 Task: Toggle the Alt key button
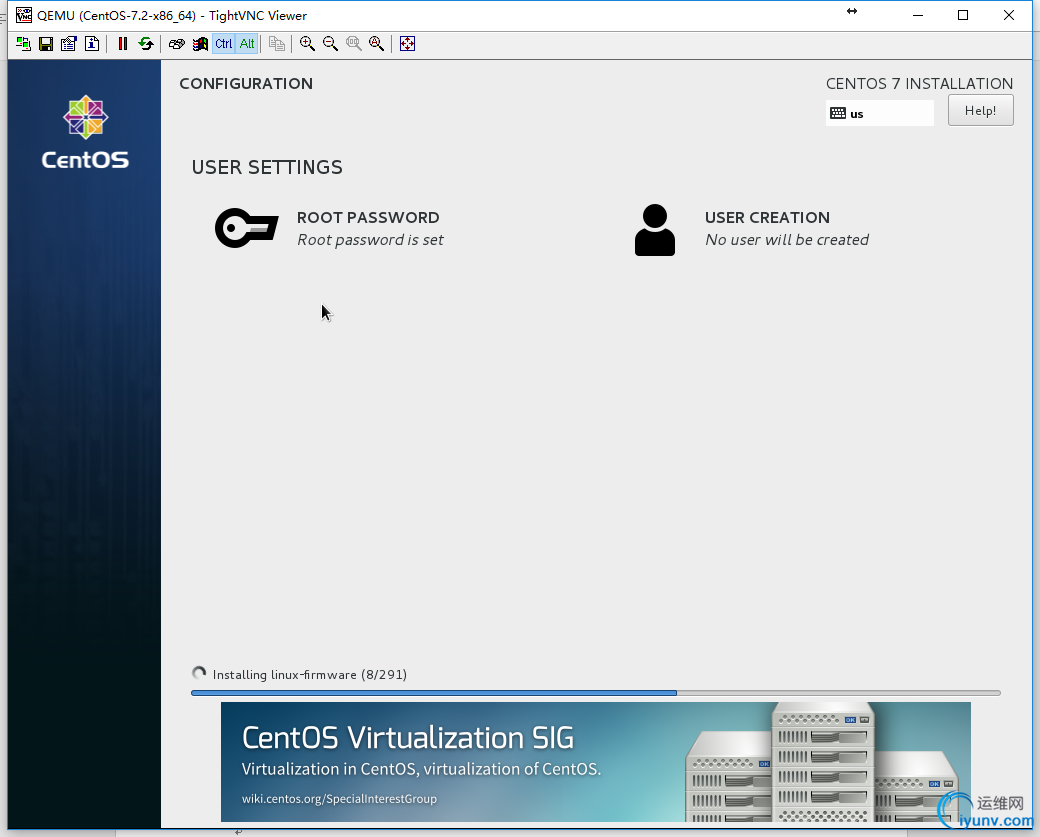pyautogui.click(x=247, y=44)
